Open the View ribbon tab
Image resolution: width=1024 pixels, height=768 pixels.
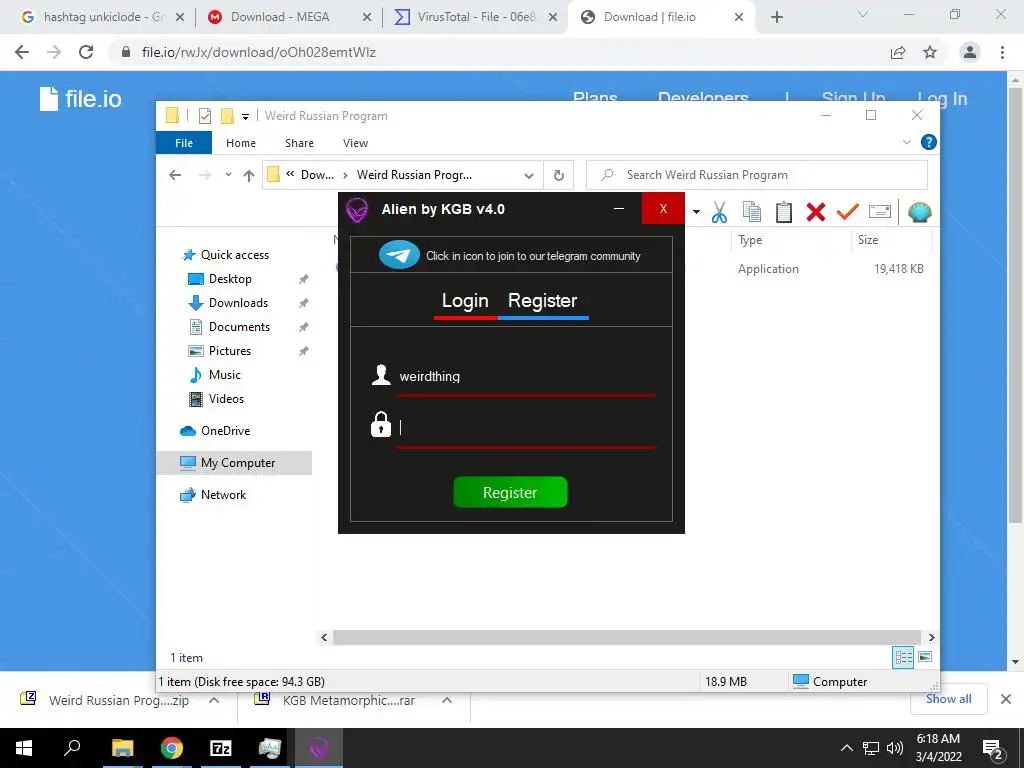(355, 143)
